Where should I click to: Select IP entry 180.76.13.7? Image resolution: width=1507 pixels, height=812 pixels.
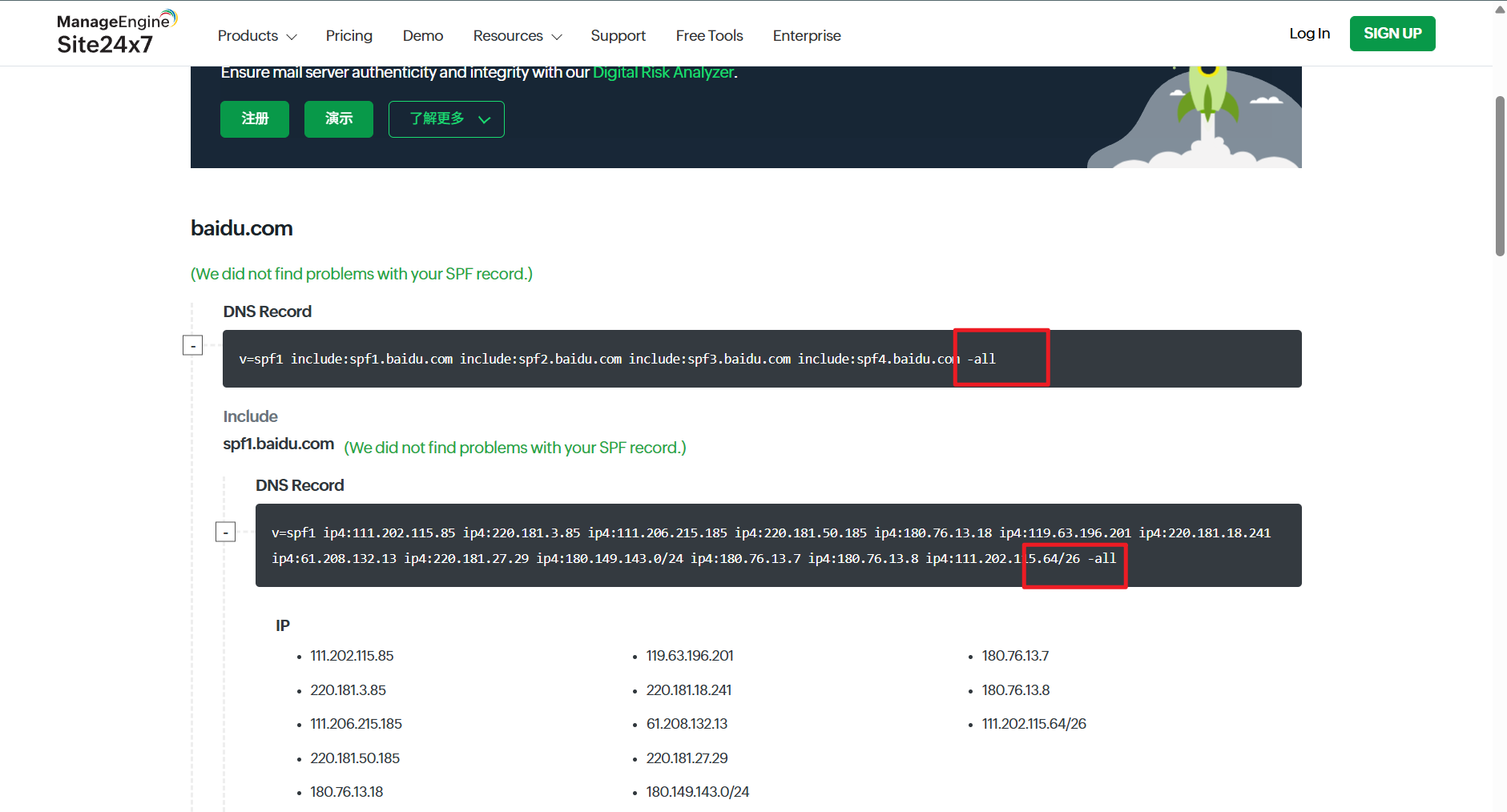1016,656
